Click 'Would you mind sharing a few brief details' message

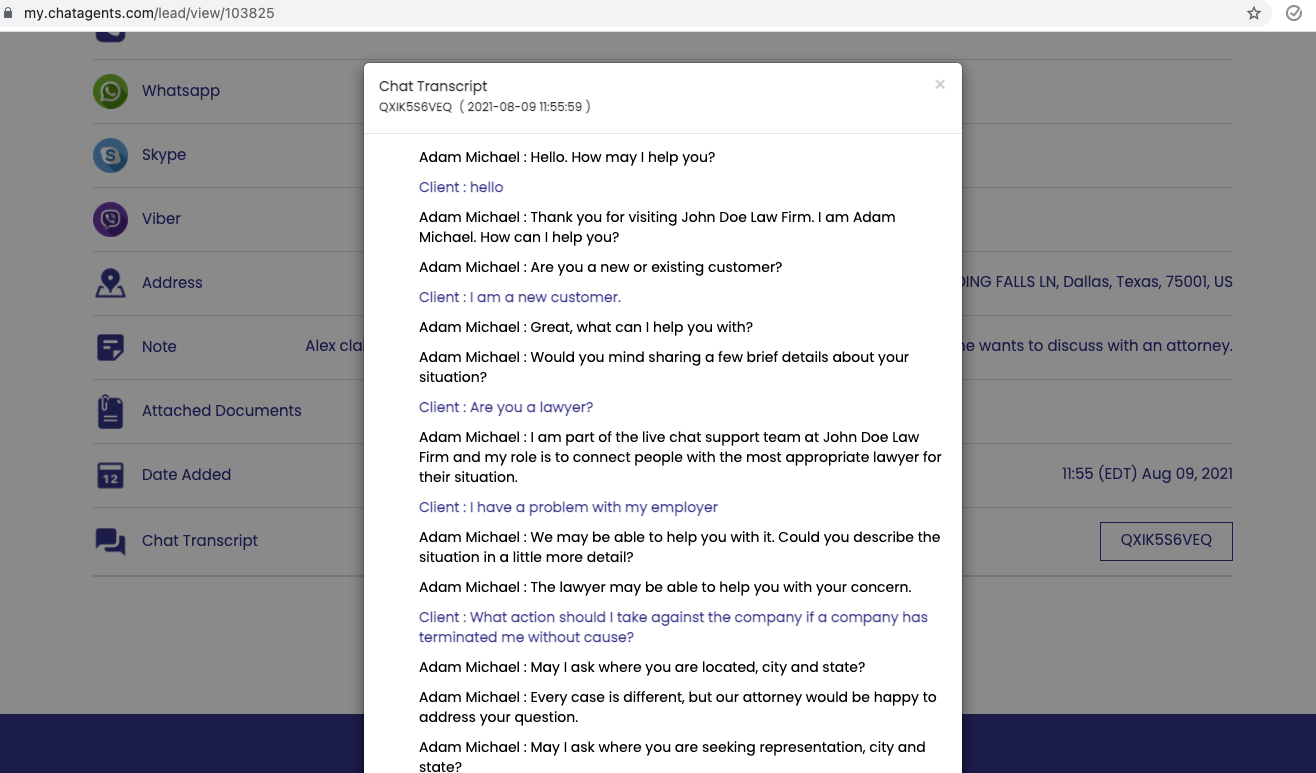[664, 367]
